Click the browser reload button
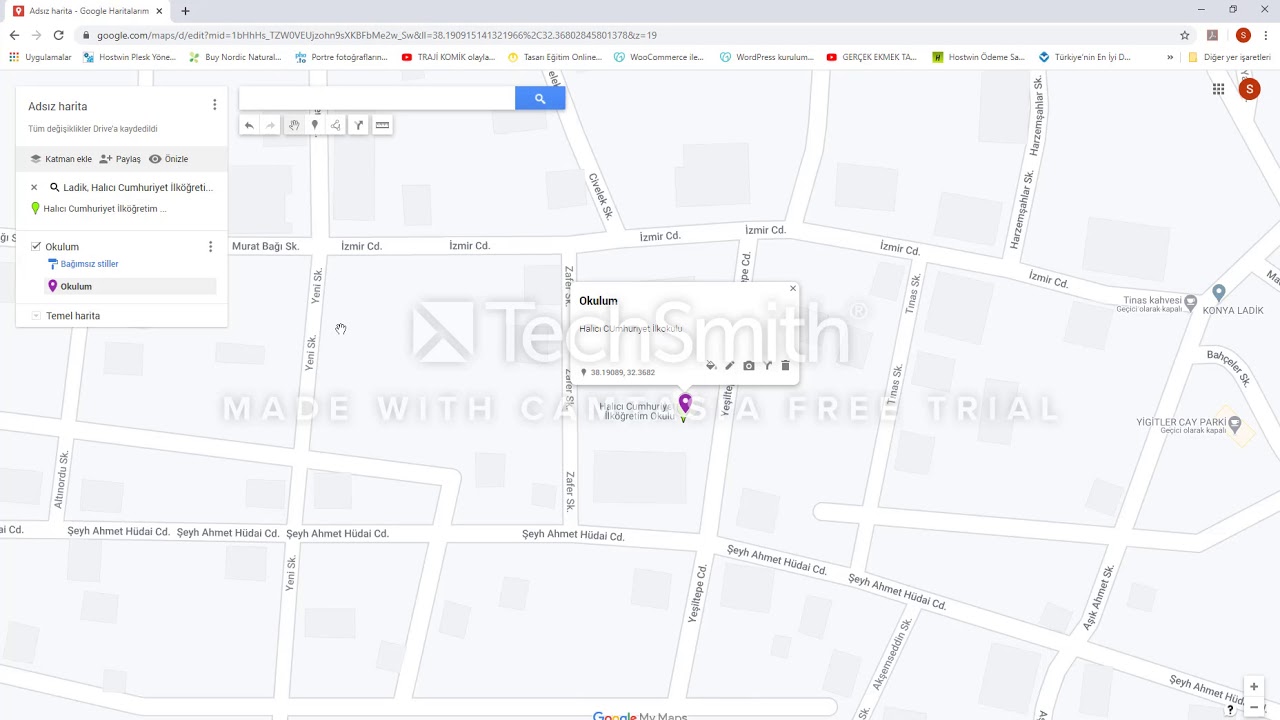The width and height of the screenshot is (1280, 720). [58, 35]
